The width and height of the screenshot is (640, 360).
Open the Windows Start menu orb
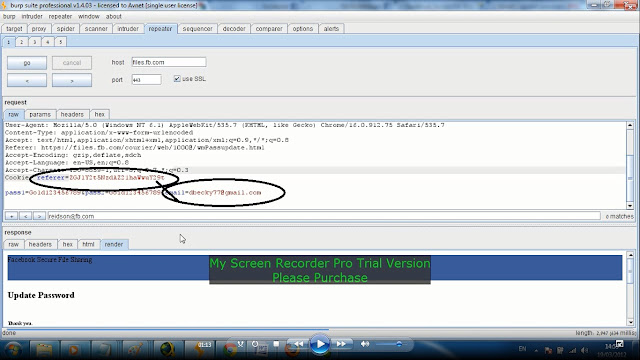click(13, 350)
